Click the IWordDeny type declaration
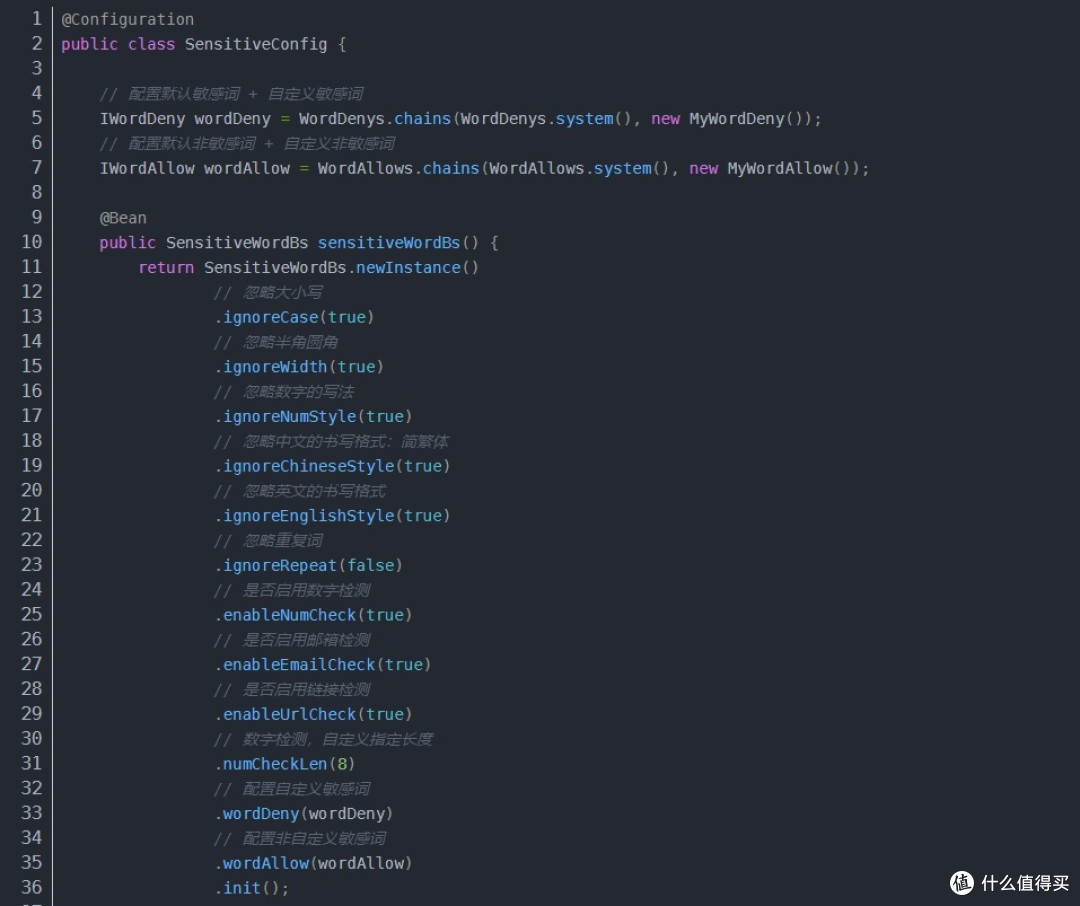The height and width of the screenshot is (906, 1080). coord(142,119)
